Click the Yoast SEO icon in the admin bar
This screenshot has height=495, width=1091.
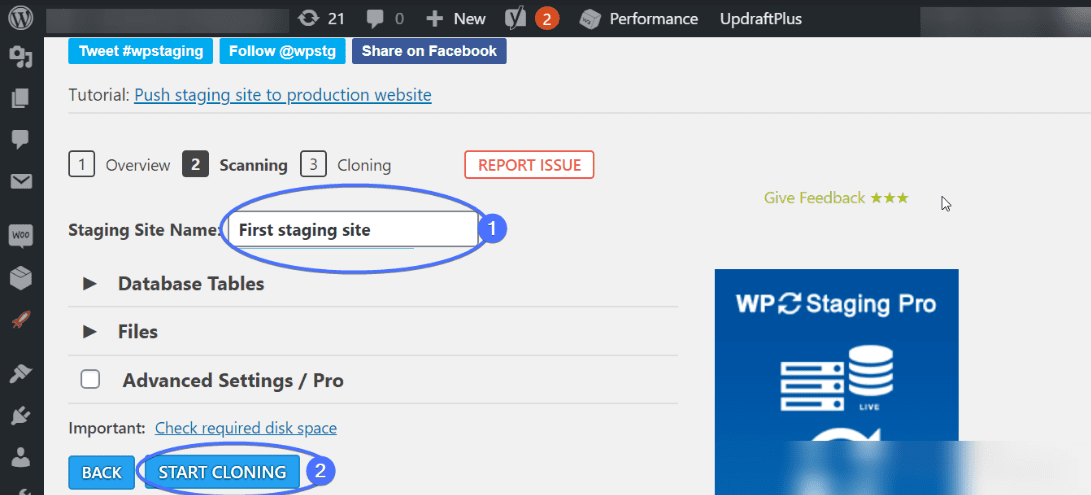(x=516, y=19)
